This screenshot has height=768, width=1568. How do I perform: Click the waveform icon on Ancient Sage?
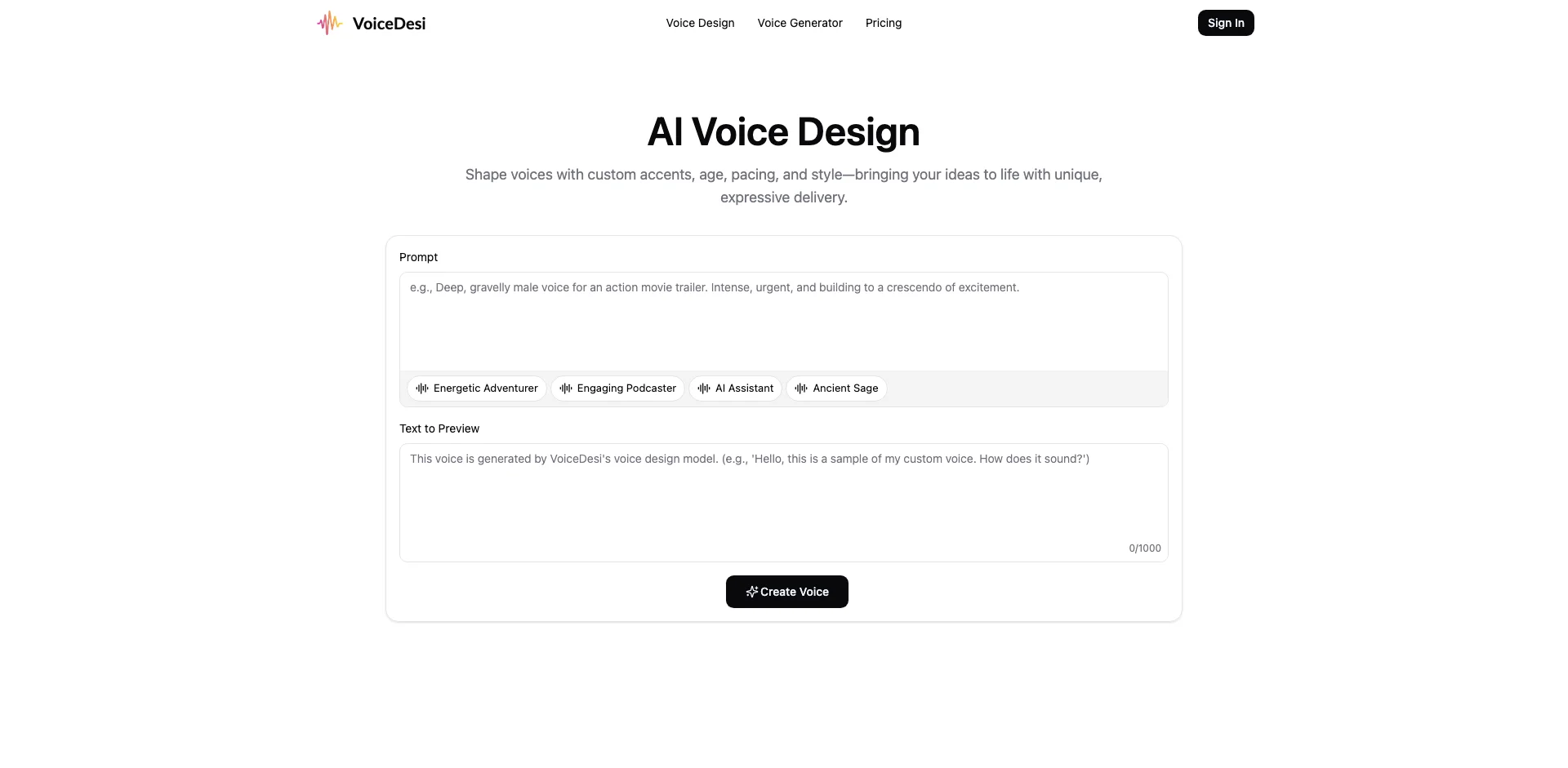coord(801,388)
